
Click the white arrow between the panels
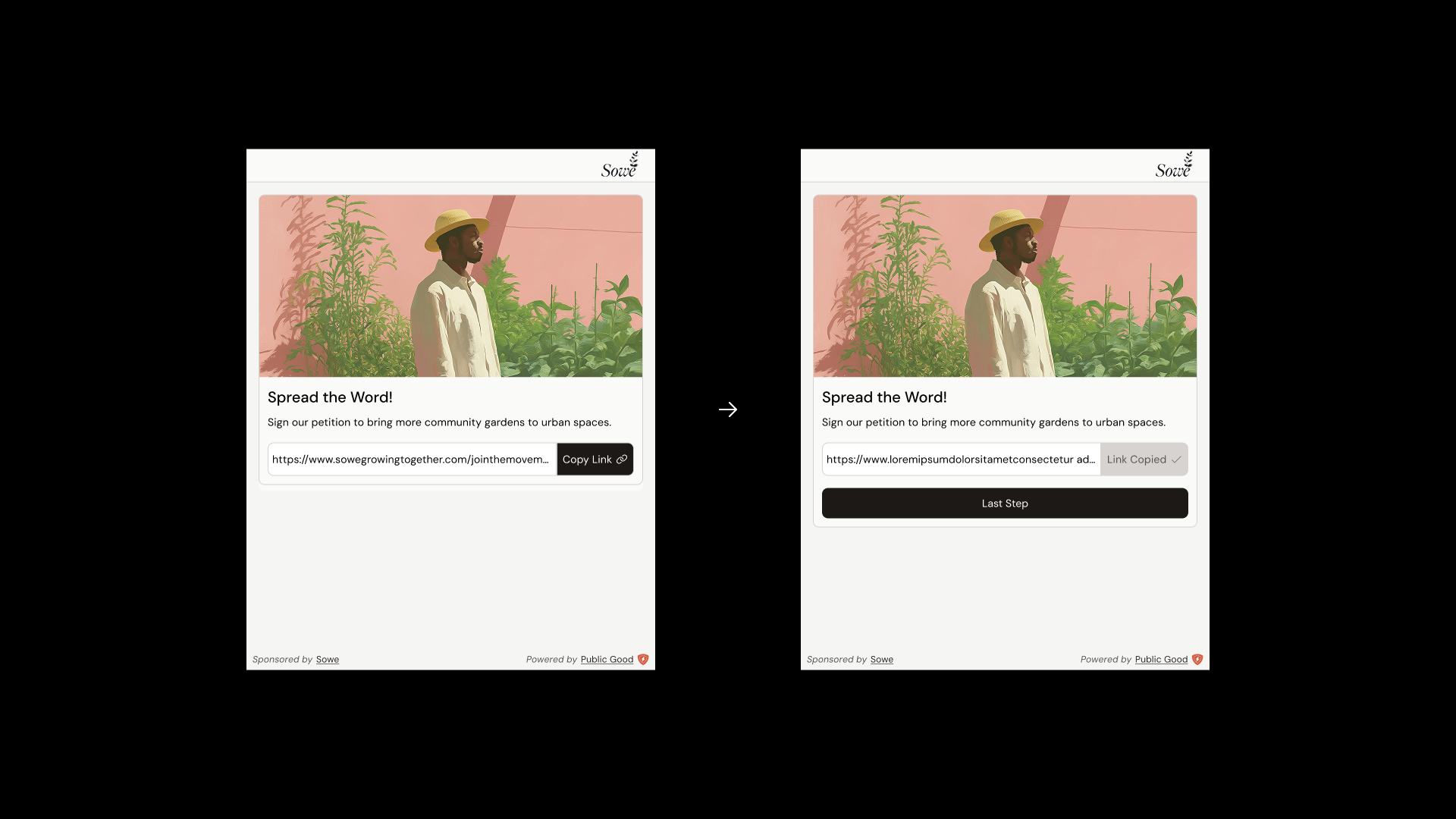tap(728, 409)
